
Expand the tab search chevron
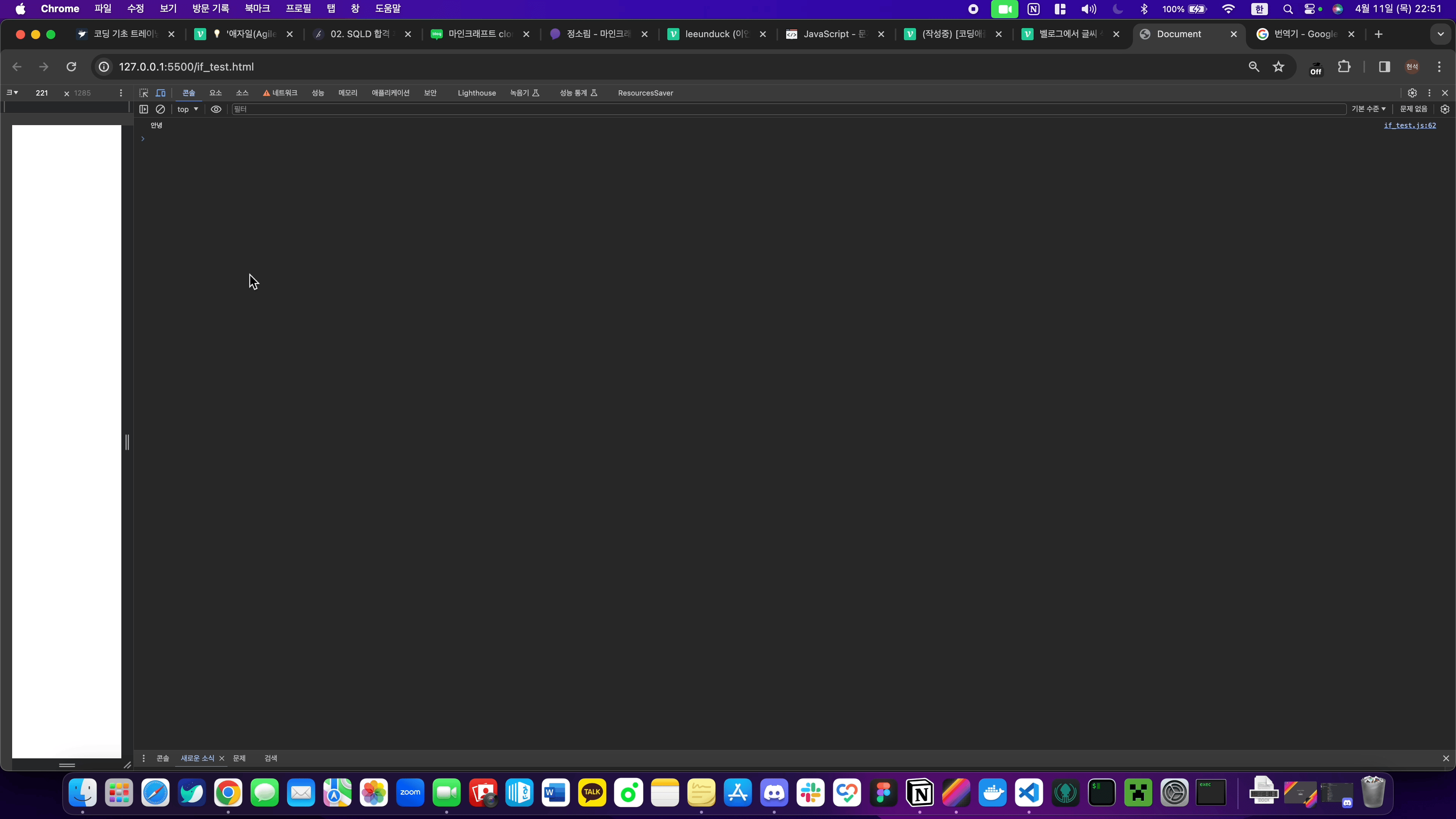(x=1440, y=34)
